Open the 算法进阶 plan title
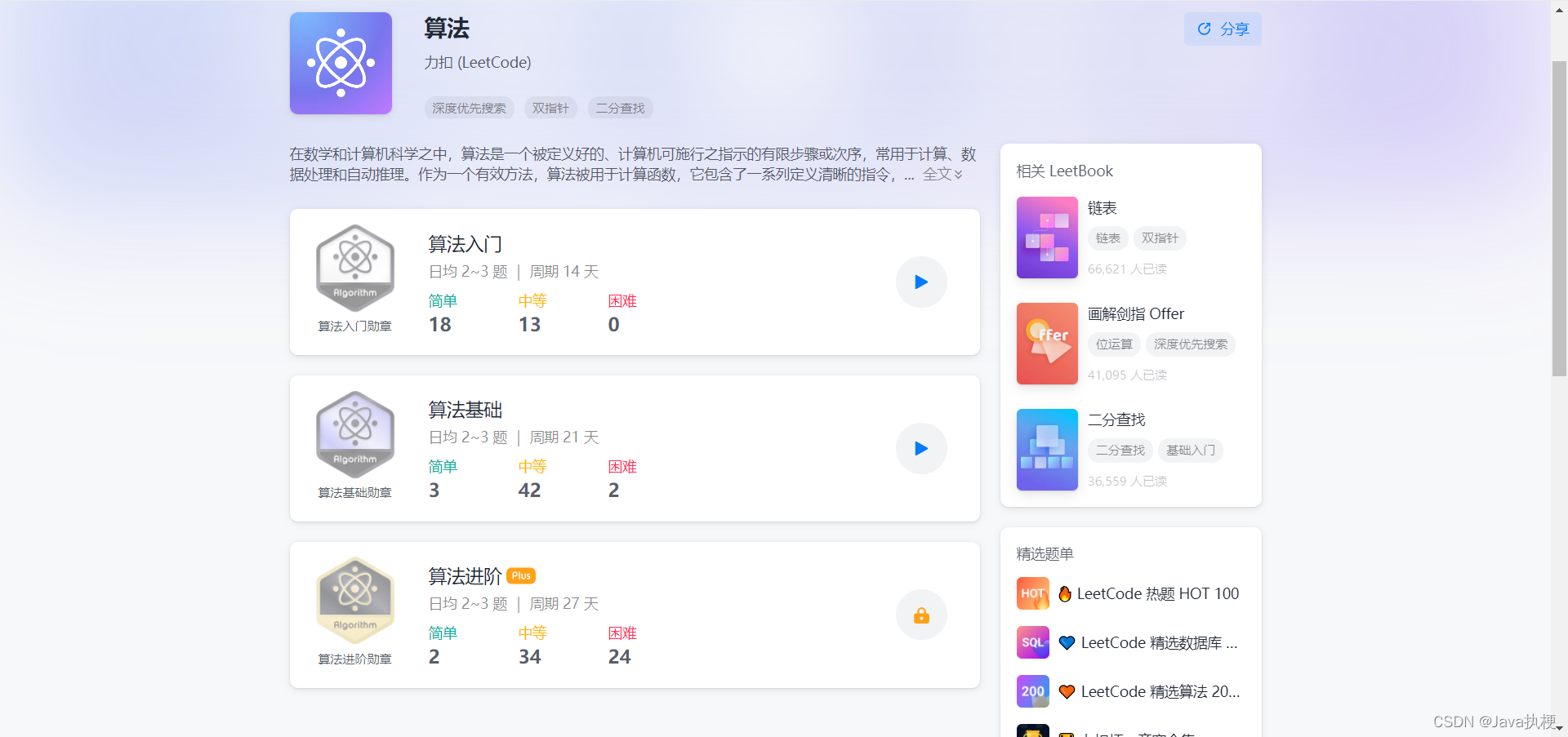The image size is (1568, 737). [465, 576]
